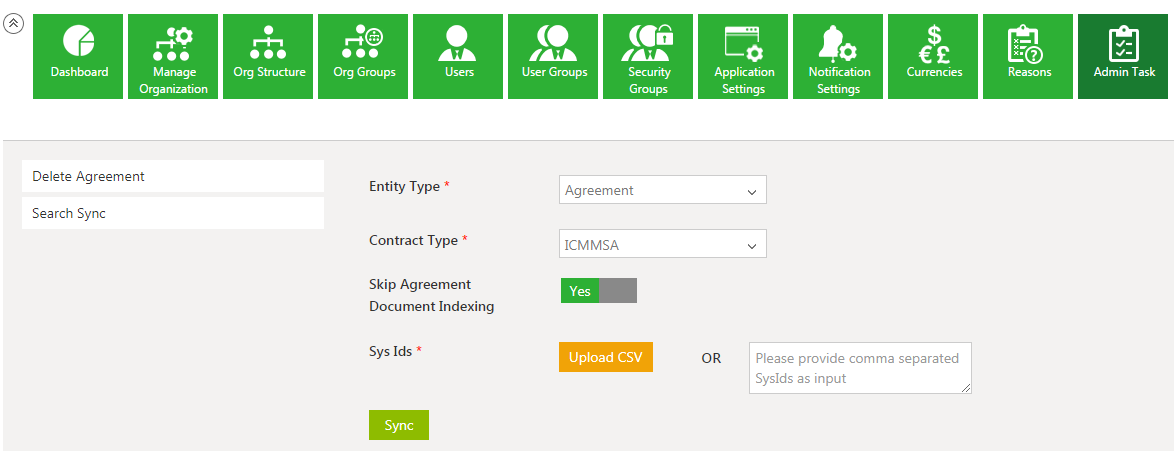Click the Upload CSV button
This screenshot has width=1174, height=451.
pos(605,357)
